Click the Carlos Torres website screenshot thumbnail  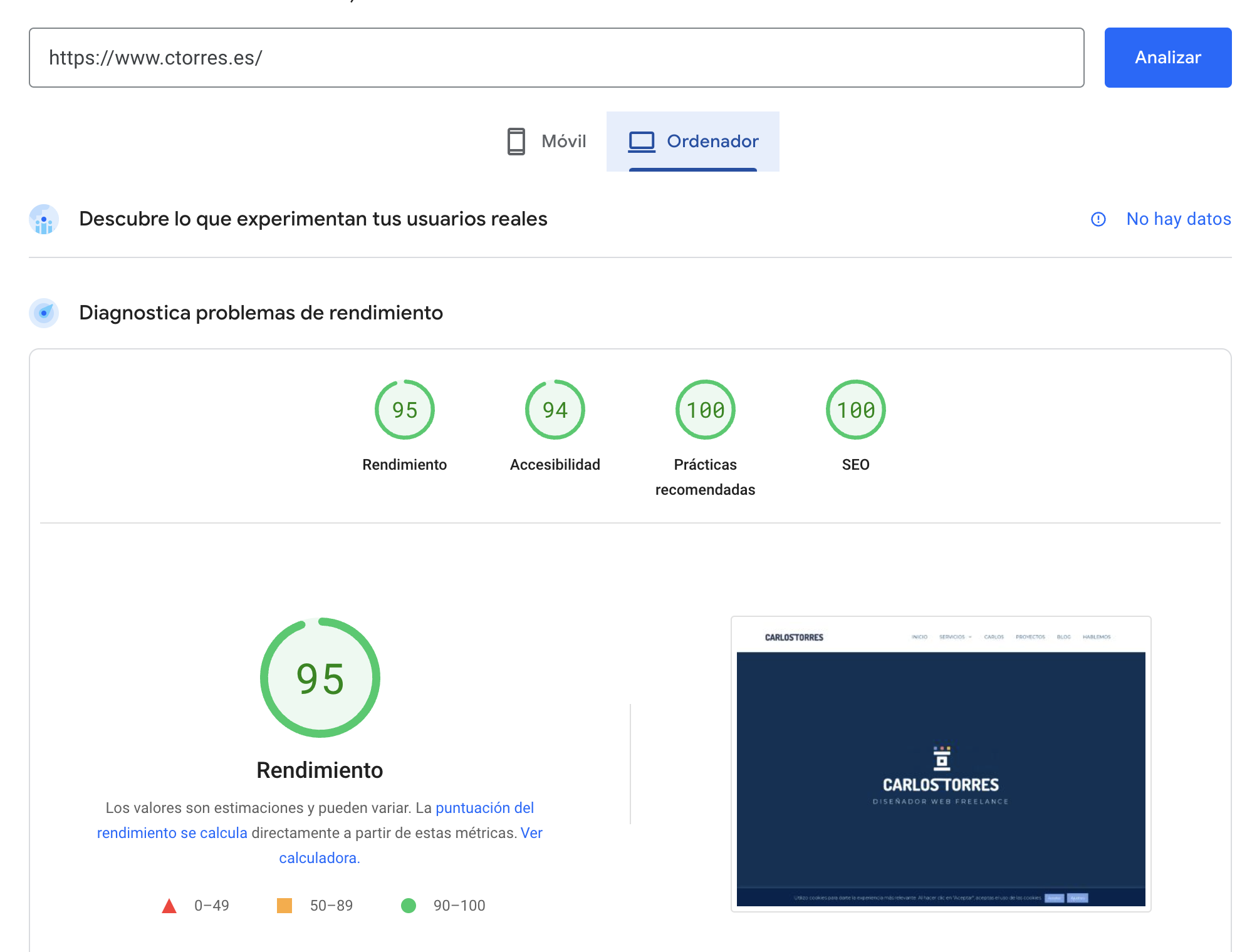[x=941, y=764]
